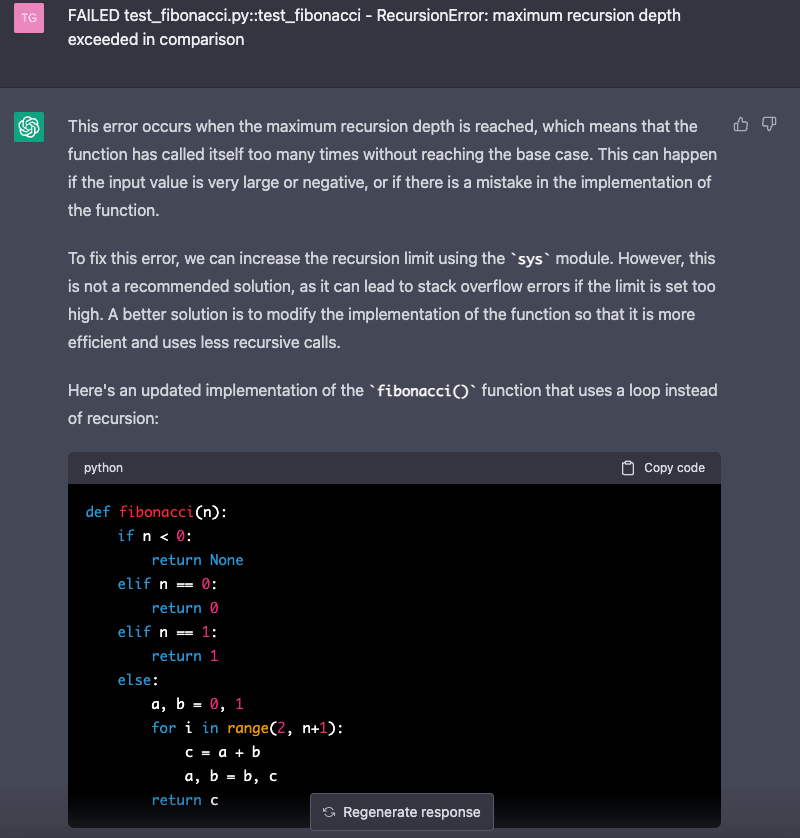The width and height of the screenshot is (800, 838).
Task: Click the clipboard icon beside Copy code
Action: pos(628,468)
